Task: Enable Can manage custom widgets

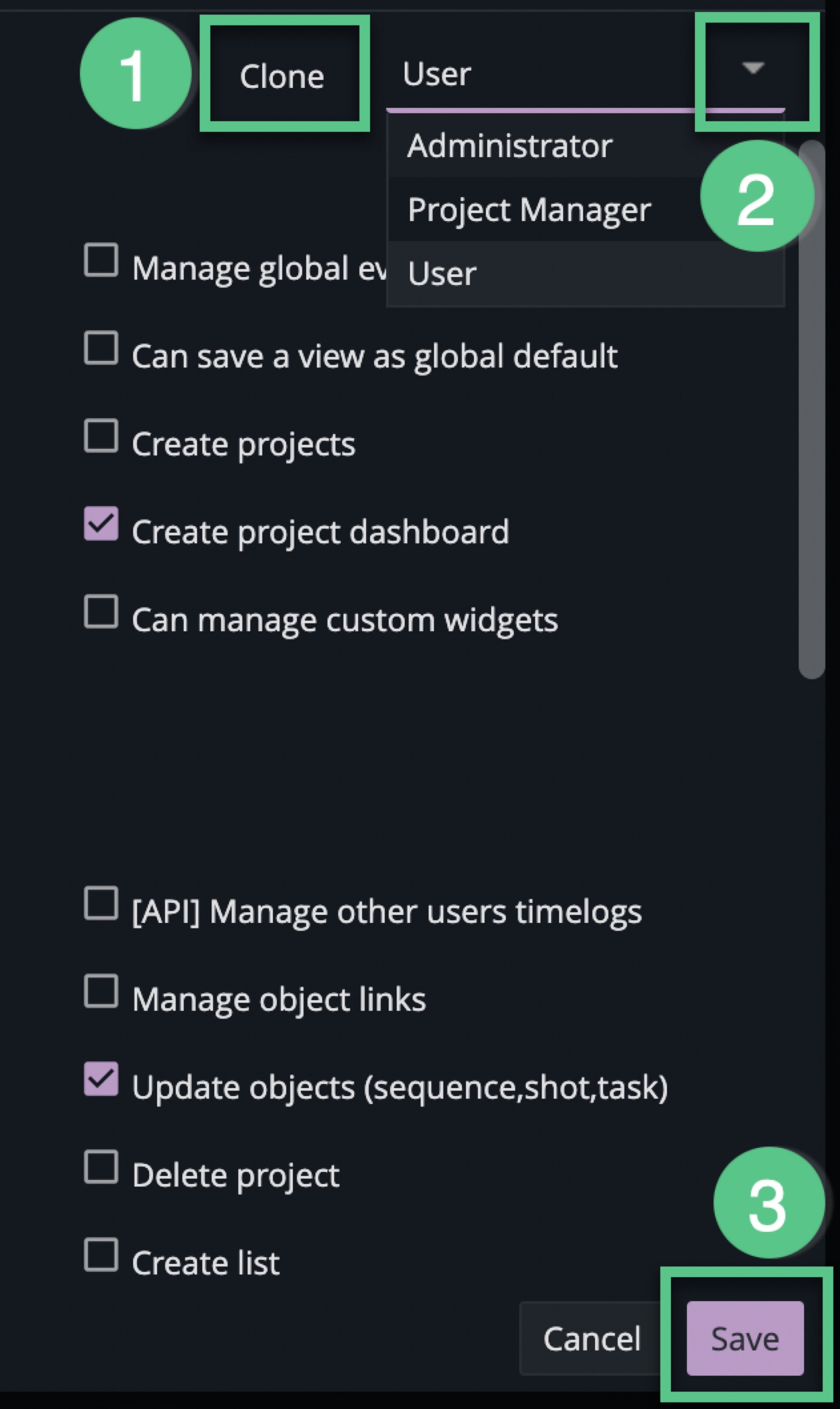Action: click(x=101, y=612)
